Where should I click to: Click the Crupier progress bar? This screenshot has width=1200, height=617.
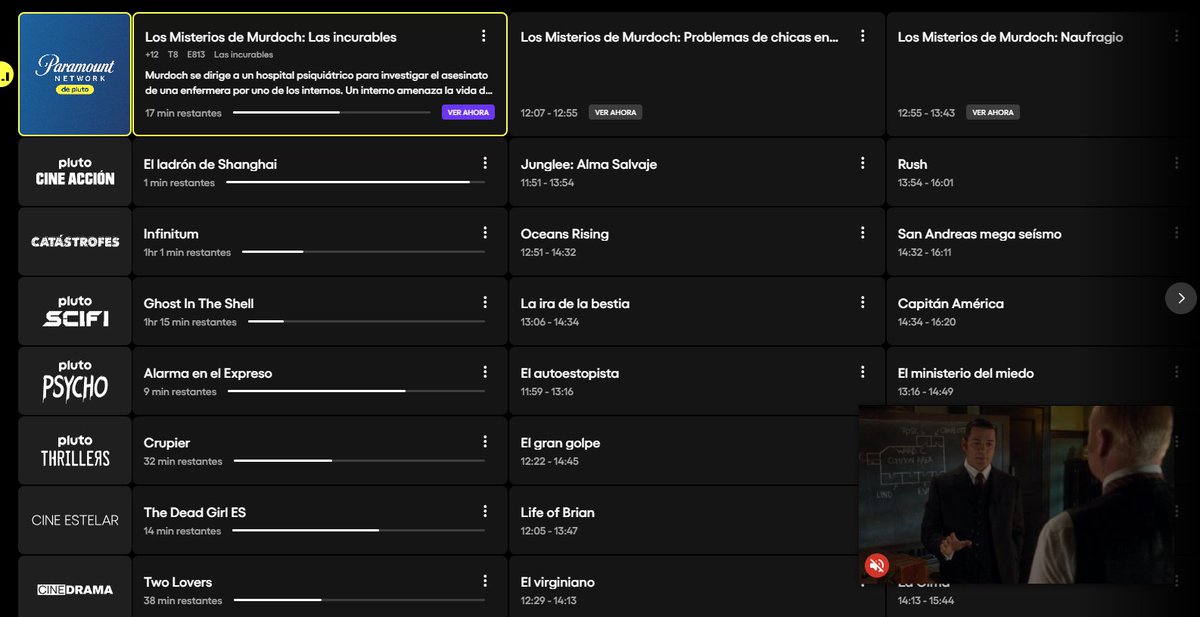(358, 461)
